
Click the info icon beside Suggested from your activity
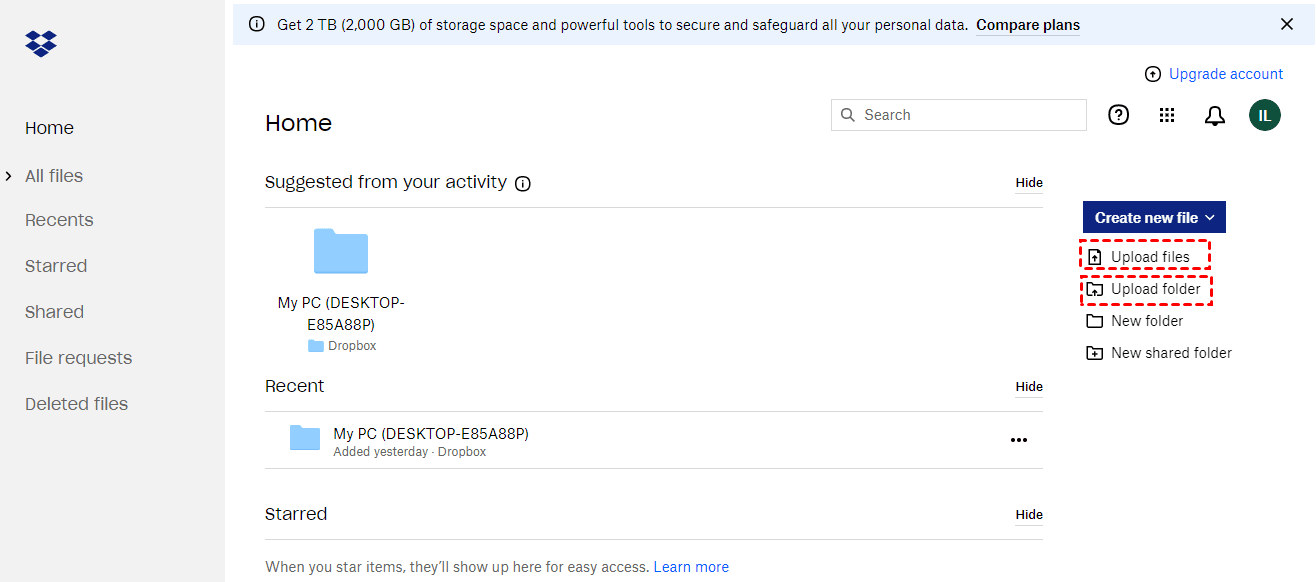[x=523, y=183]
